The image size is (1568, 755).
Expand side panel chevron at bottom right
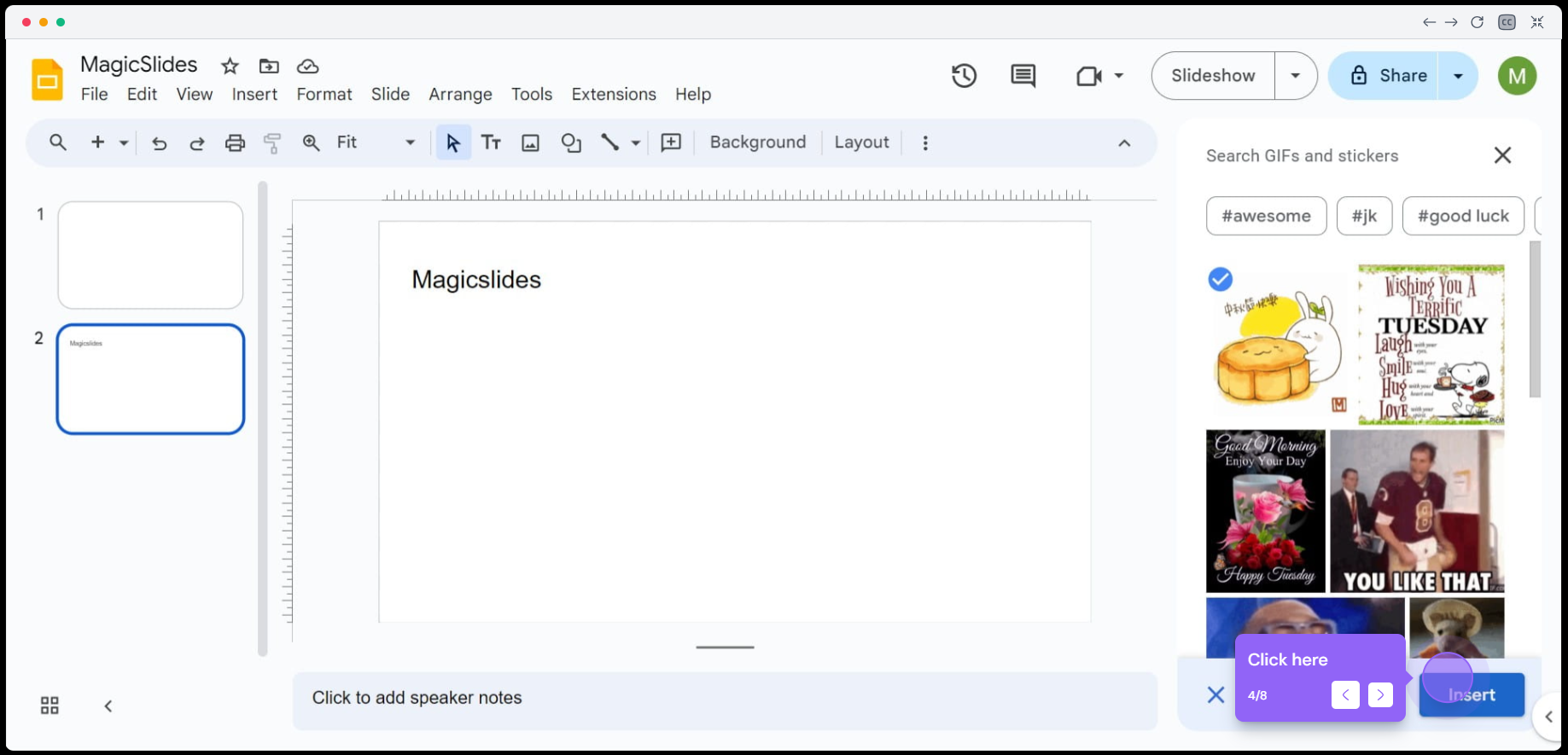click(1548, 717)
